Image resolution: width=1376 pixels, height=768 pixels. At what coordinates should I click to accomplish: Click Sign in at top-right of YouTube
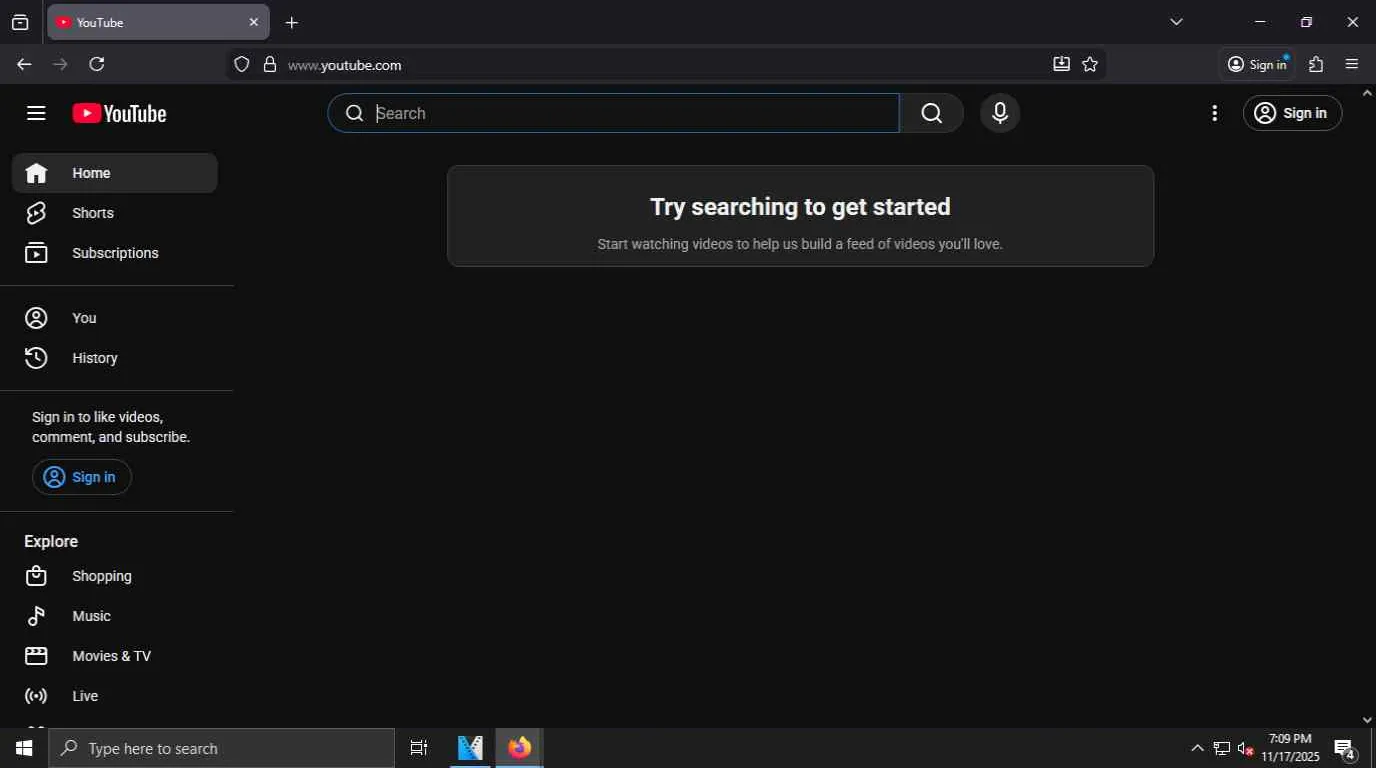point(1292,113)
